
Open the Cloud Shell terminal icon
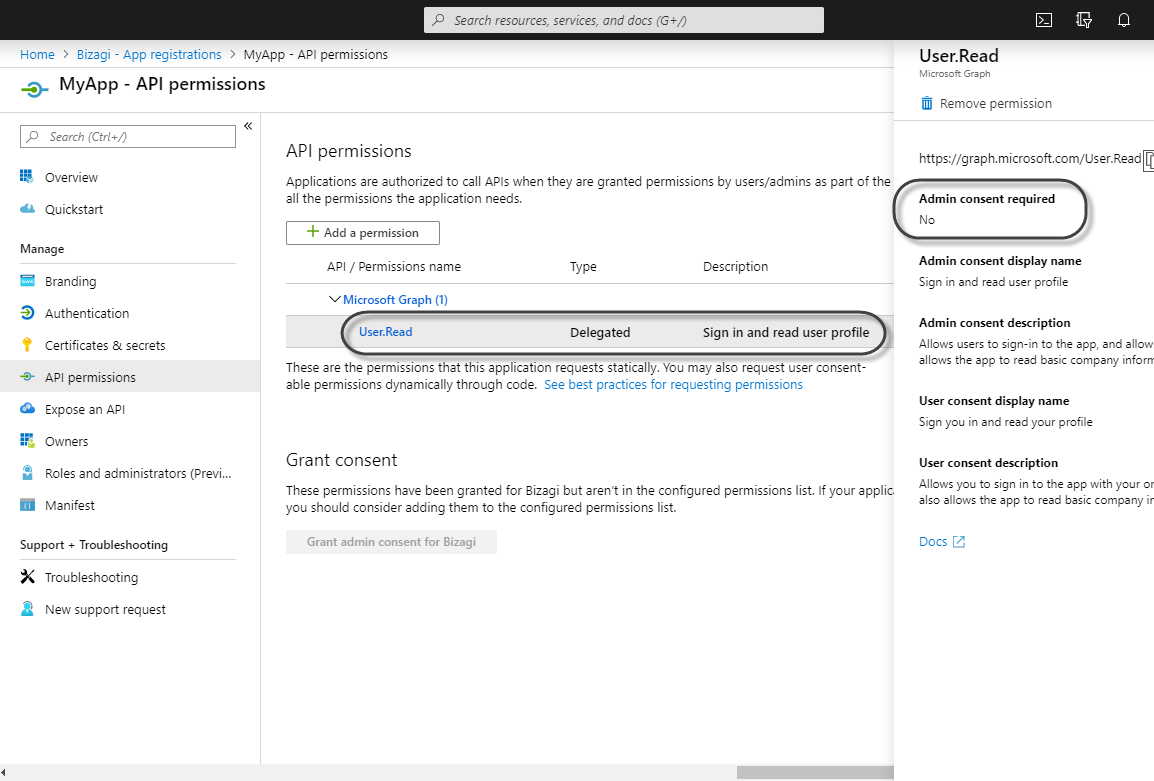(x=1044, y=20)
